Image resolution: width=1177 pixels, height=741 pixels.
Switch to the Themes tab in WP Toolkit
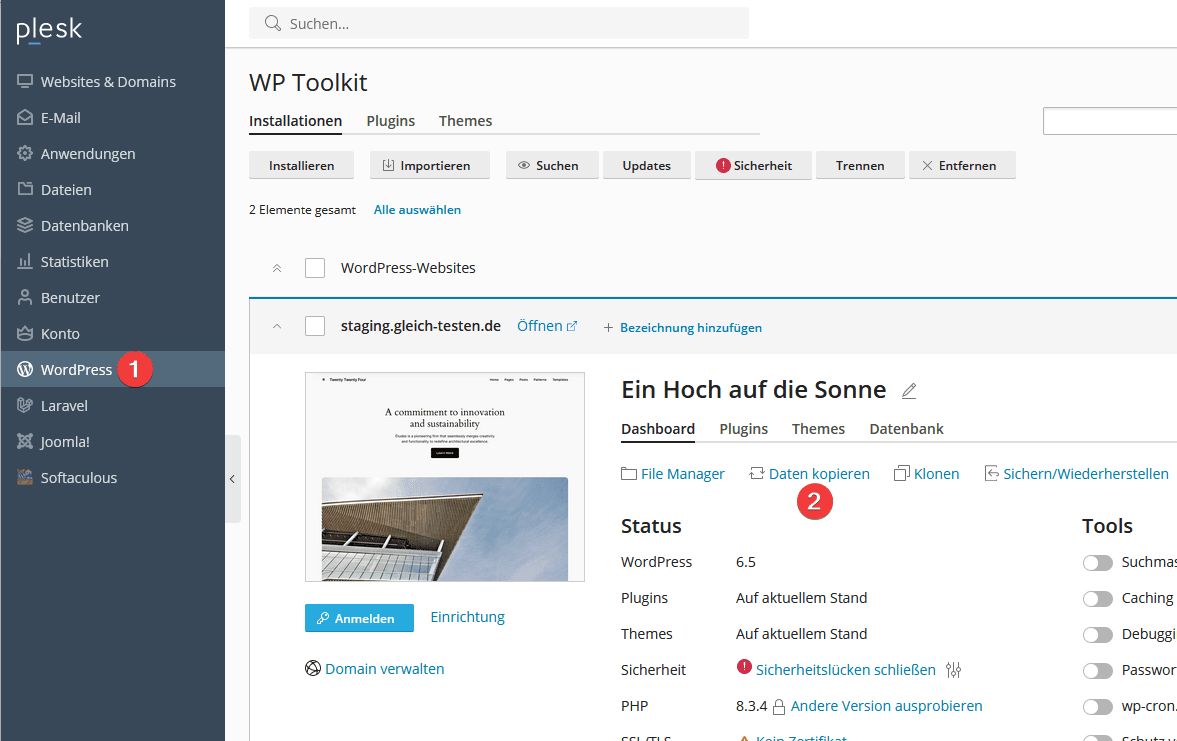point(465,121)
